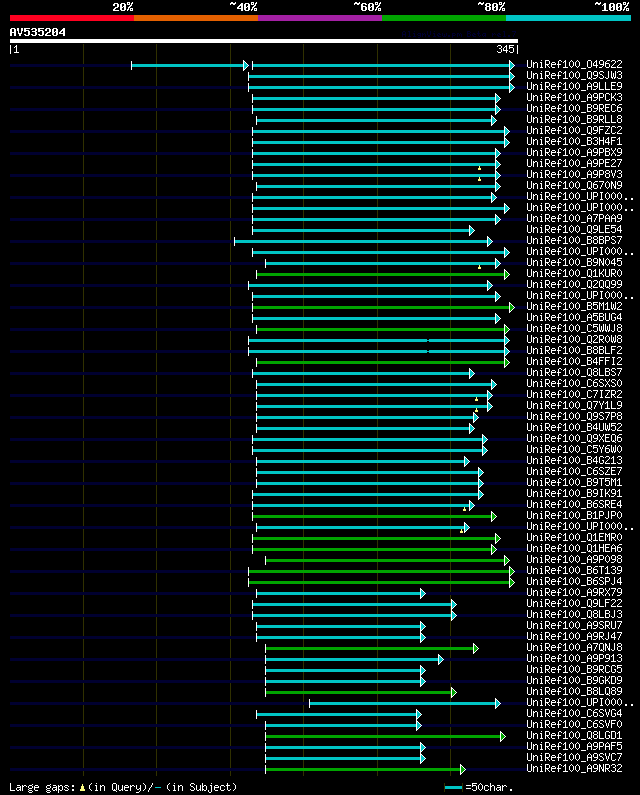Click label UniRef100_Q8LGD1
Image resolution: width=640 pixels, height=795 pixels.
574,735
